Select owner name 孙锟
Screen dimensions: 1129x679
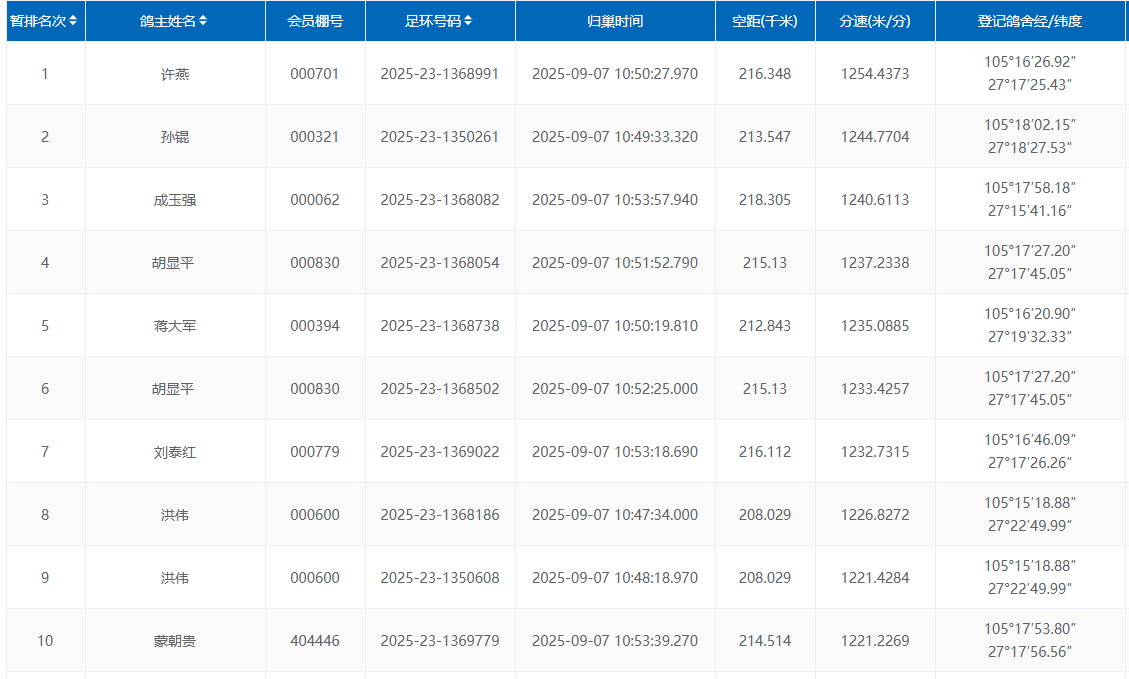click(x=175, y=137)
